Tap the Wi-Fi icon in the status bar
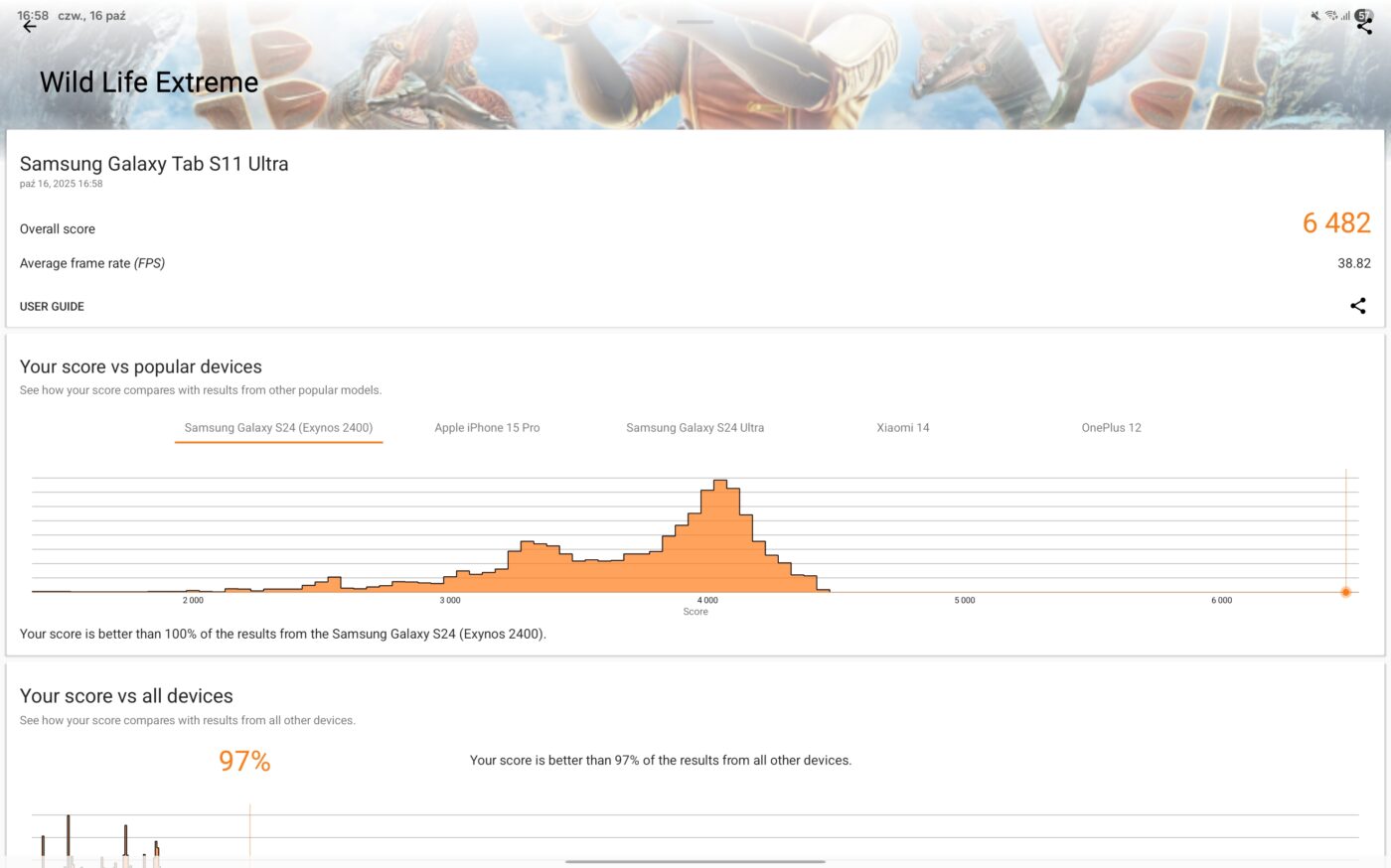The width and height of the screenshot is (1391, 868). click(x=1331, y=16)
